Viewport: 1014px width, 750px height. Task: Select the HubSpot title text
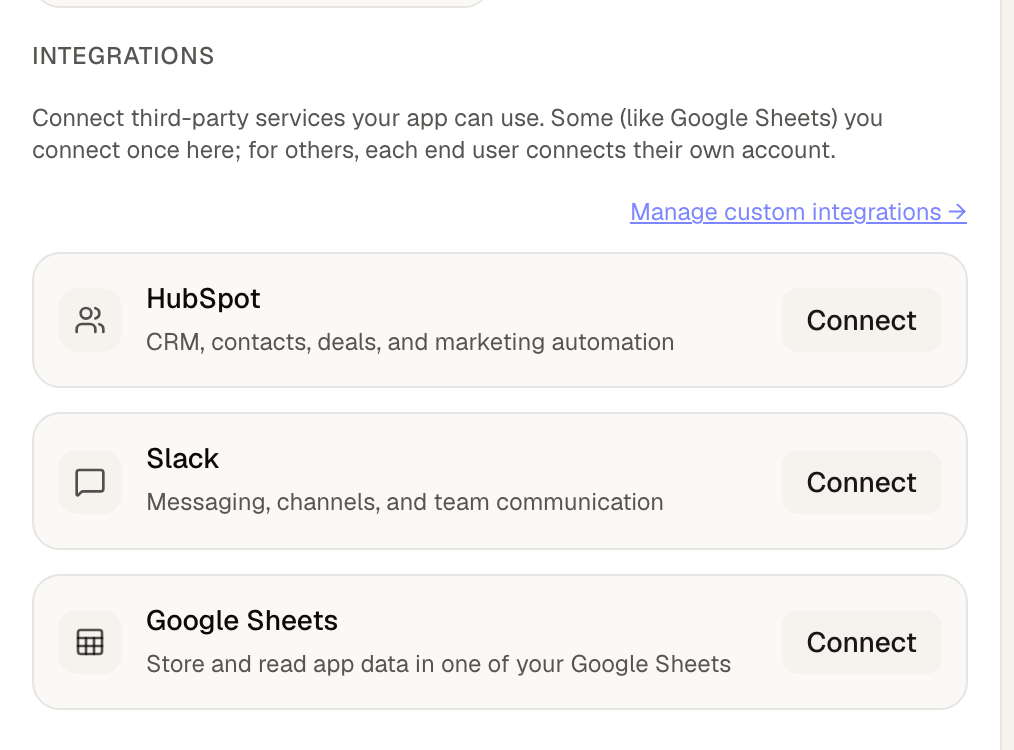pyautogui.click(x=203, y=299)
